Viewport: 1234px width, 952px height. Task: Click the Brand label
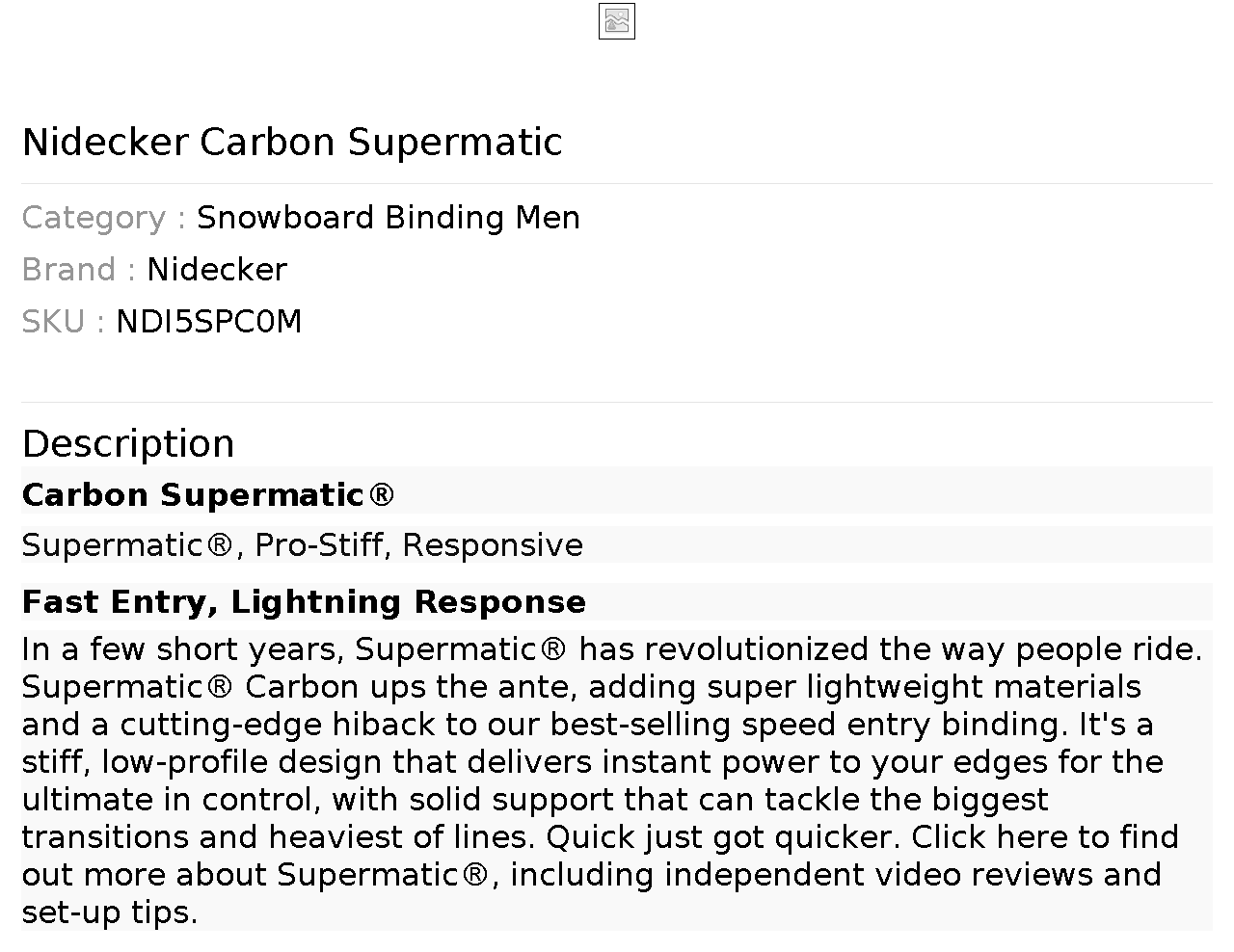[x=68, y=270]
